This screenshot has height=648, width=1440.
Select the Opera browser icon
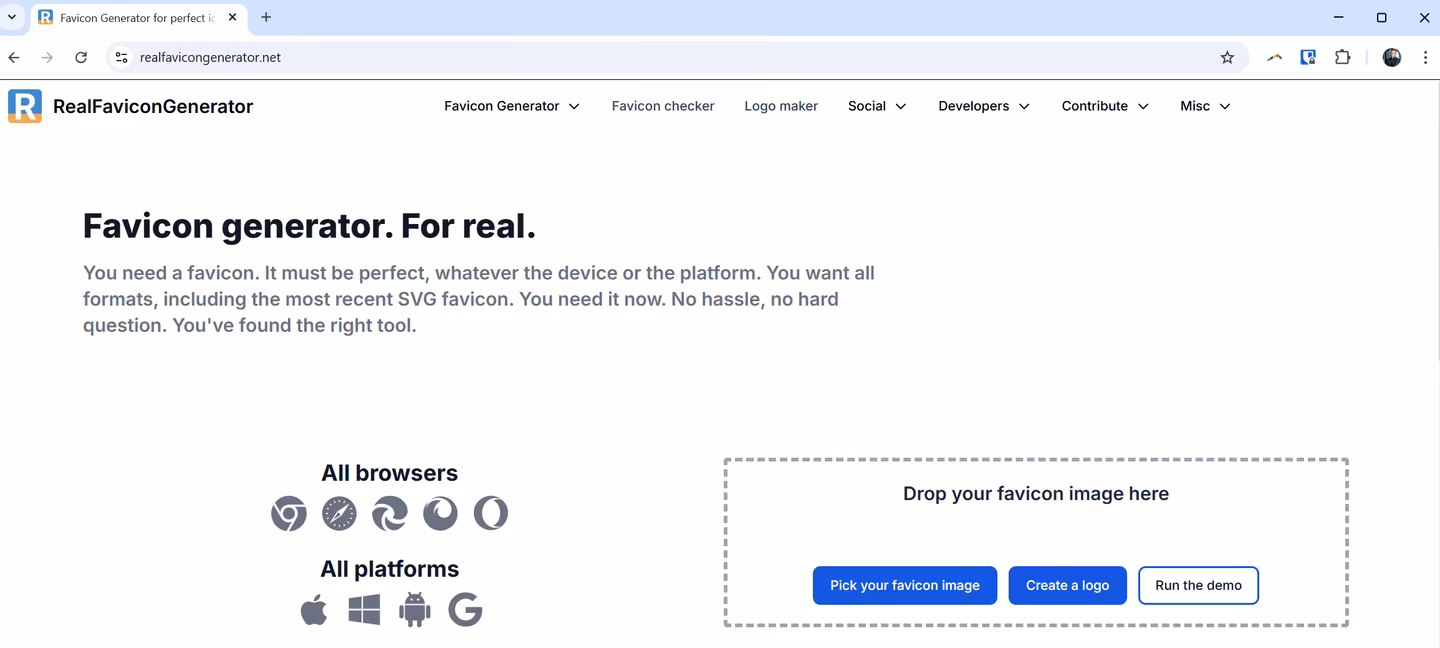pos(491,513)
